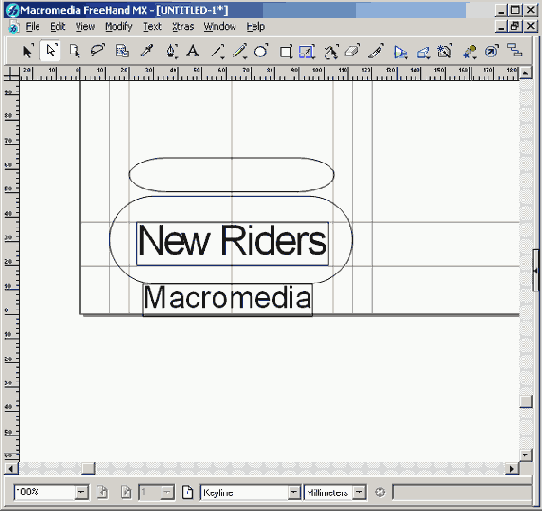The width and height of the screenshot is (542, 511).
Task: Select the Pointer tool
Action: click(28, 51)
